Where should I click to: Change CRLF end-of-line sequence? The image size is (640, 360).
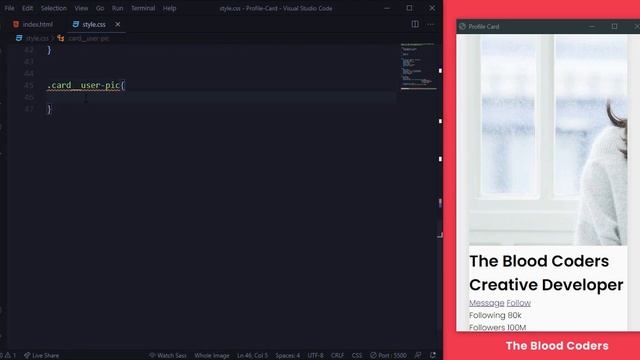[337, 356]
